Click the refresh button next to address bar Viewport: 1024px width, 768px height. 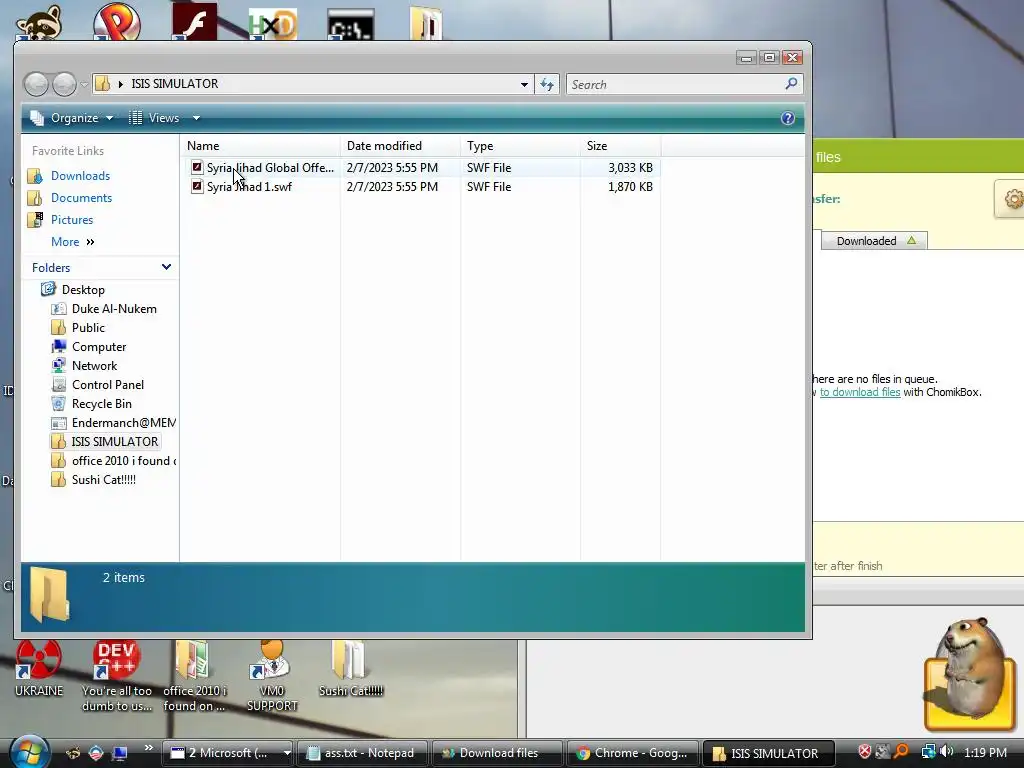pos(547,84)
